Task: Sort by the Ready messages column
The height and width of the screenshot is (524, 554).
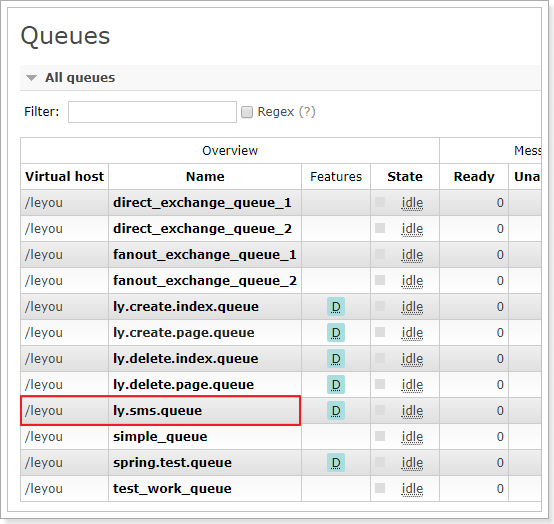Action: click(474, 176)
